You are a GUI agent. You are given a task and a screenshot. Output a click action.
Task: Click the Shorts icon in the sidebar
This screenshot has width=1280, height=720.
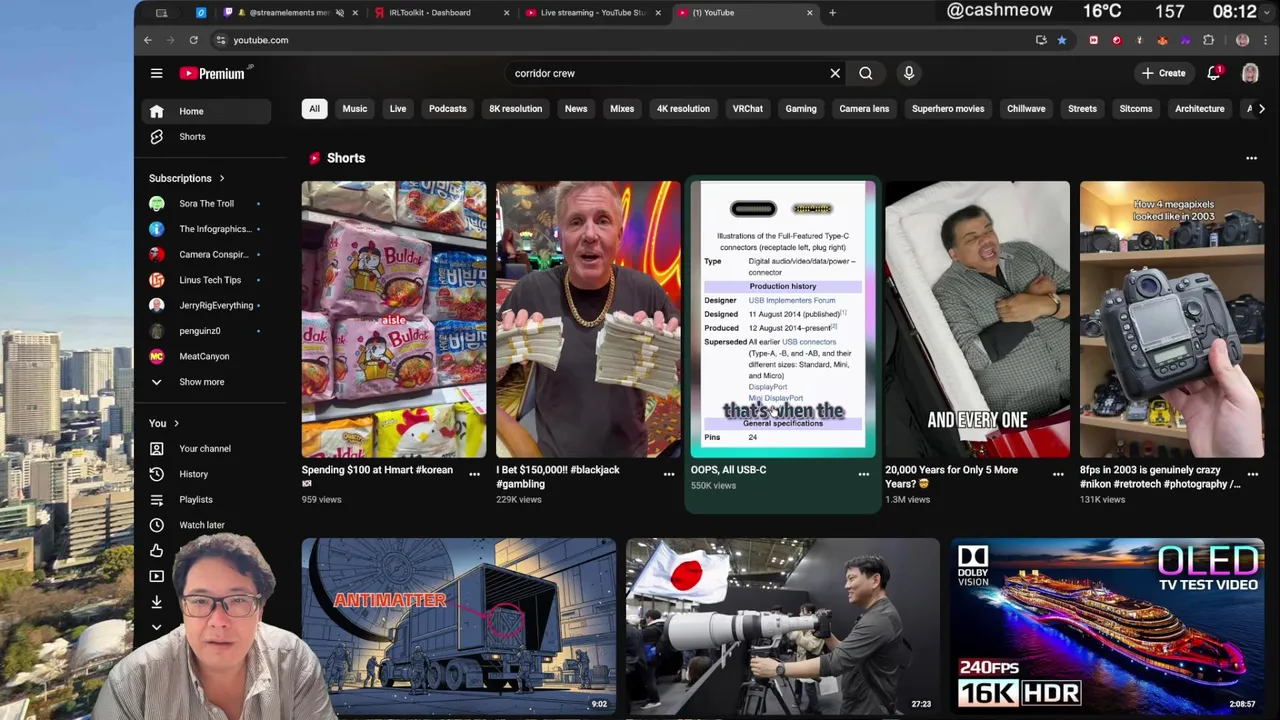157,137
